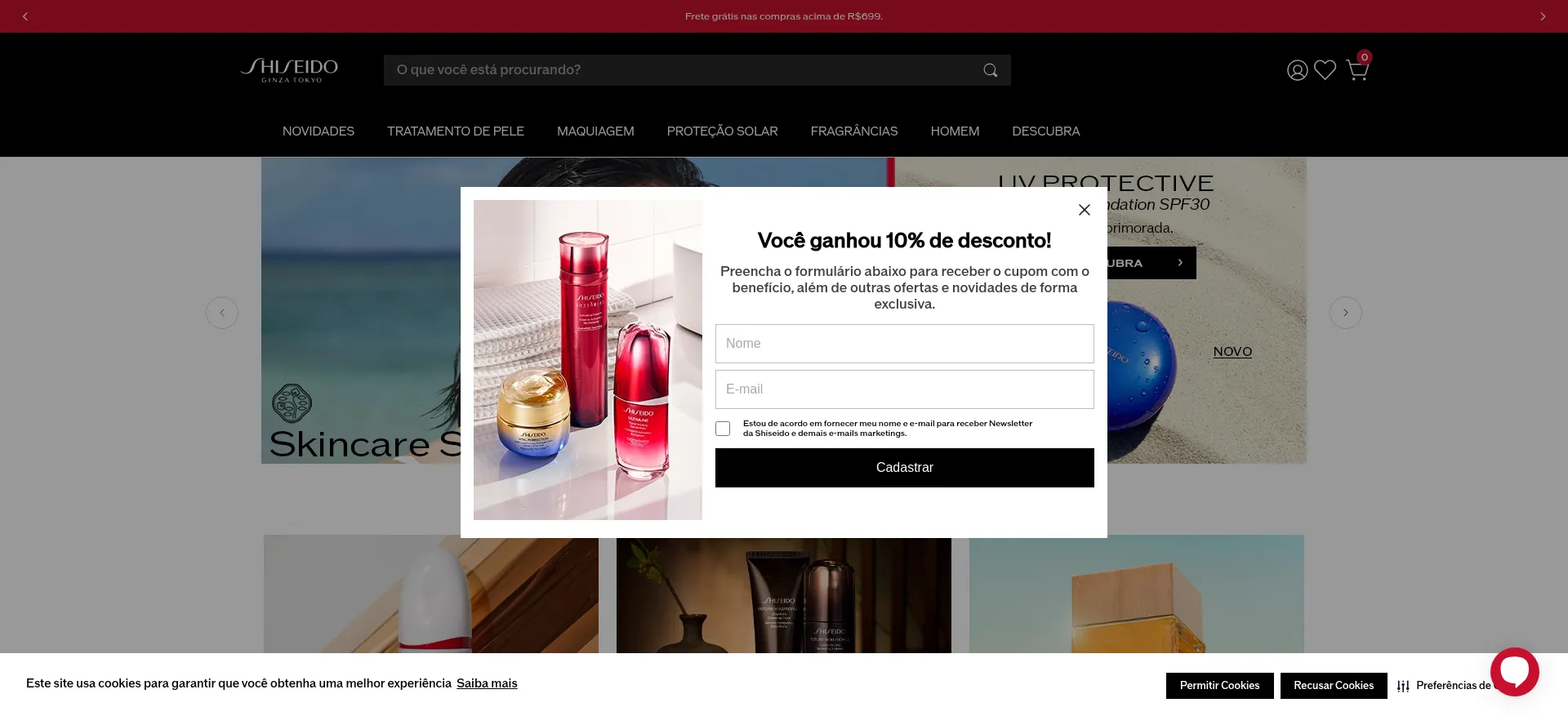Viewport: 1568px width, 725px height.
Task: Open the user account icon
Action: coord(1297,70)
